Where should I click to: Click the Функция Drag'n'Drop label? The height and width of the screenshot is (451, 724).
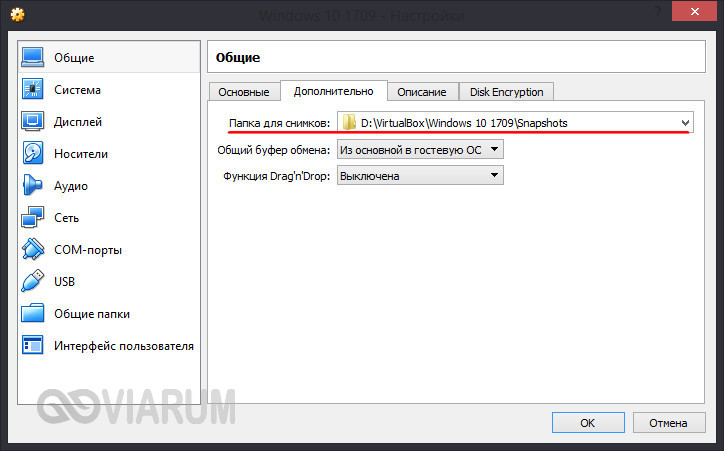click(277, 176)
